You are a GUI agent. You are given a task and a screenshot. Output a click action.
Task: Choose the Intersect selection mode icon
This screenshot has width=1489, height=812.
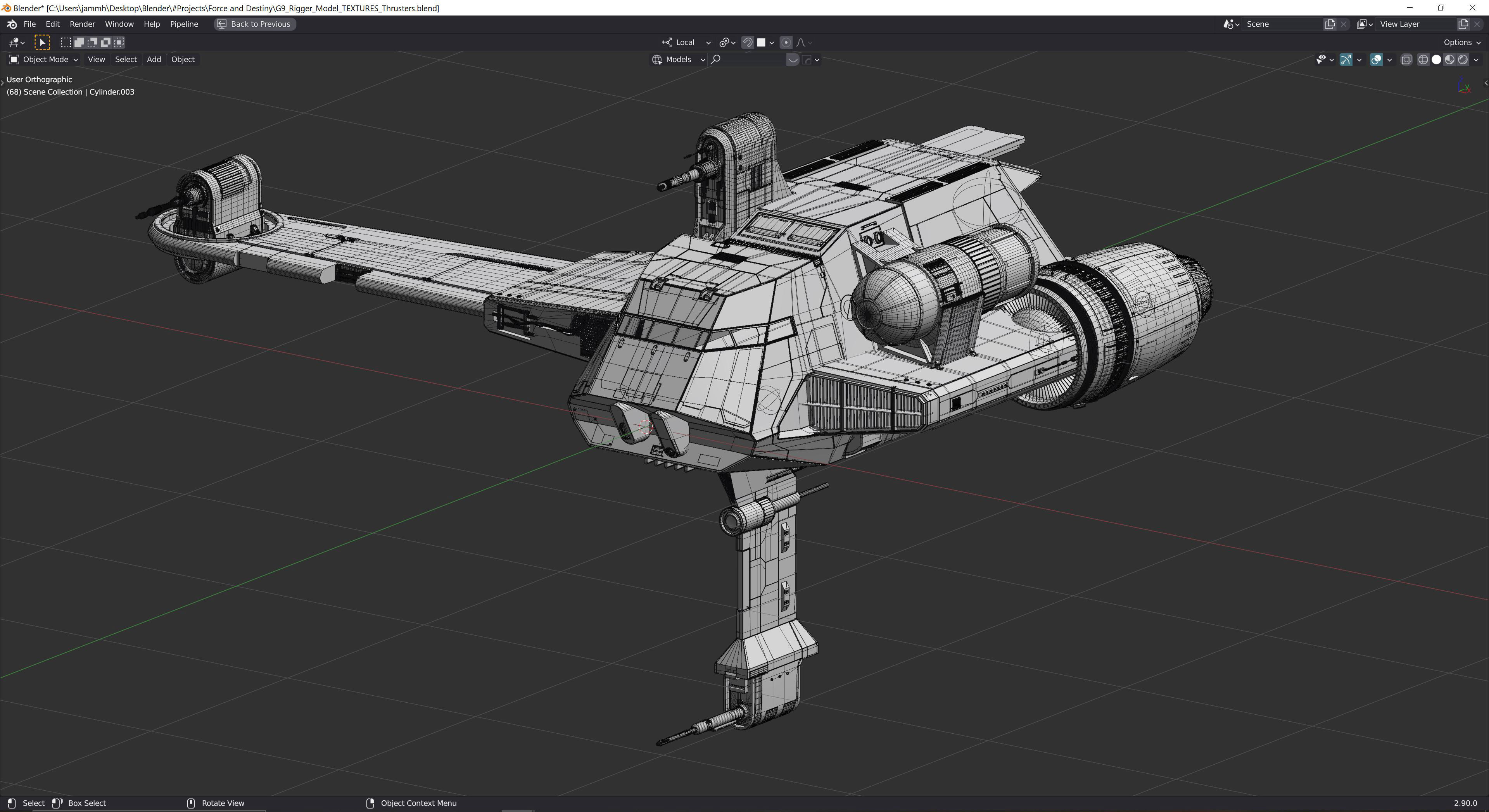click(x=119, y=42)
